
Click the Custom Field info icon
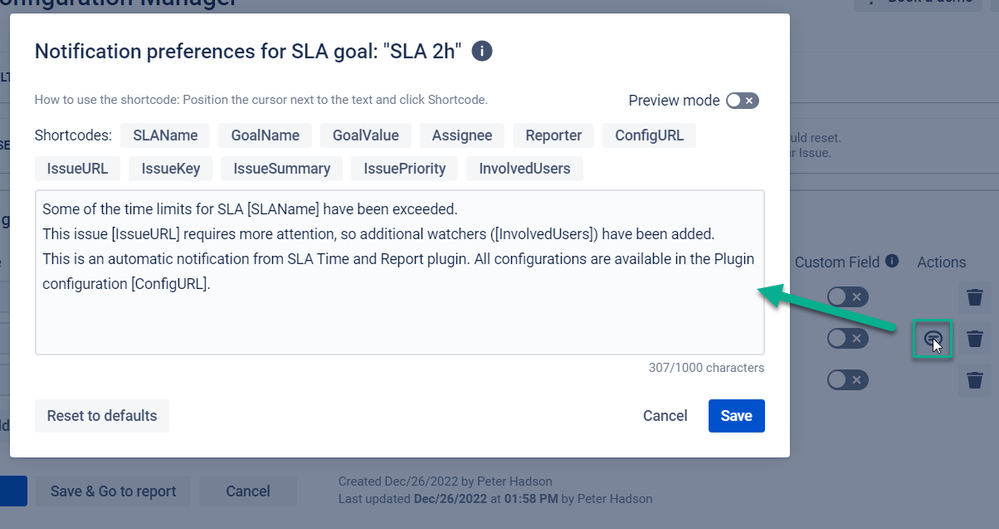[892, 261]
